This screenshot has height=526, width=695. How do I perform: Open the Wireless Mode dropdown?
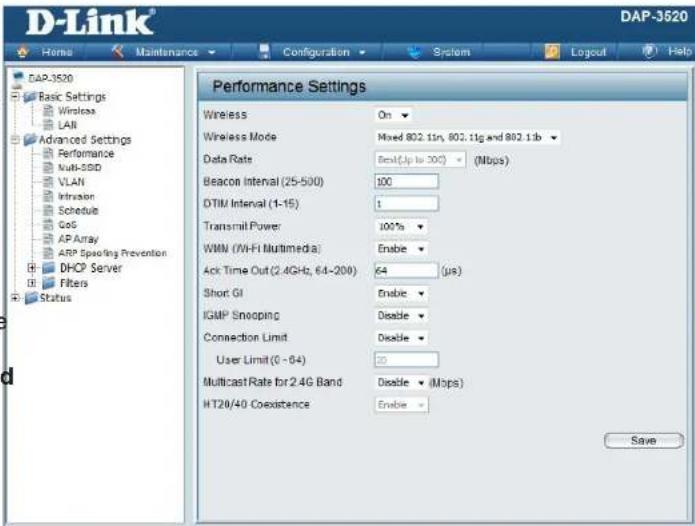pos(467,137)
